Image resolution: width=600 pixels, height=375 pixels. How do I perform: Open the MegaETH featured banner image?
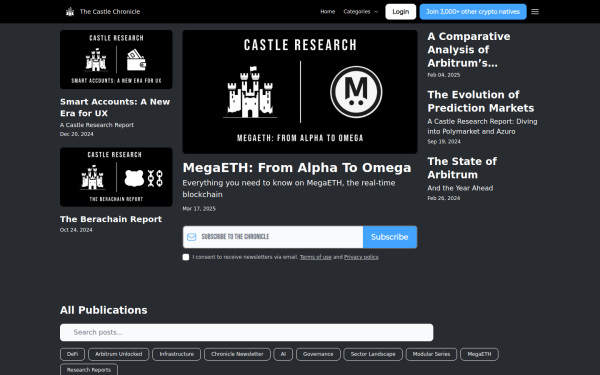[x=300, y=92]
